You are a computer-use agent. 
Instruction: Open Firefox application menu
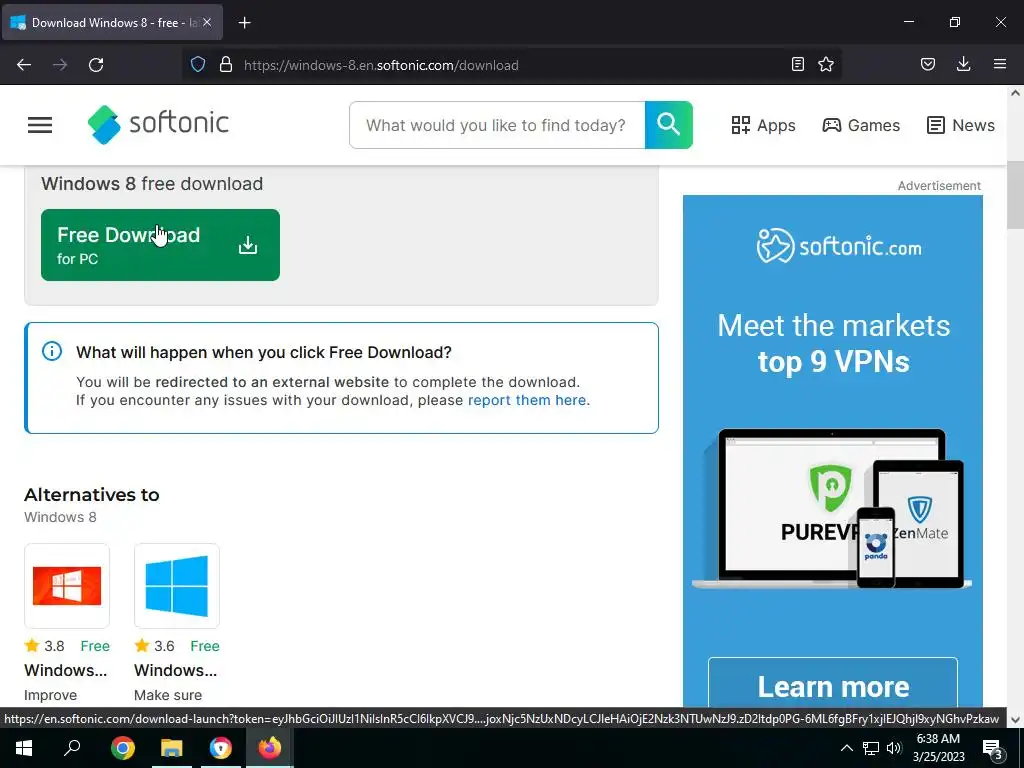1000,65
